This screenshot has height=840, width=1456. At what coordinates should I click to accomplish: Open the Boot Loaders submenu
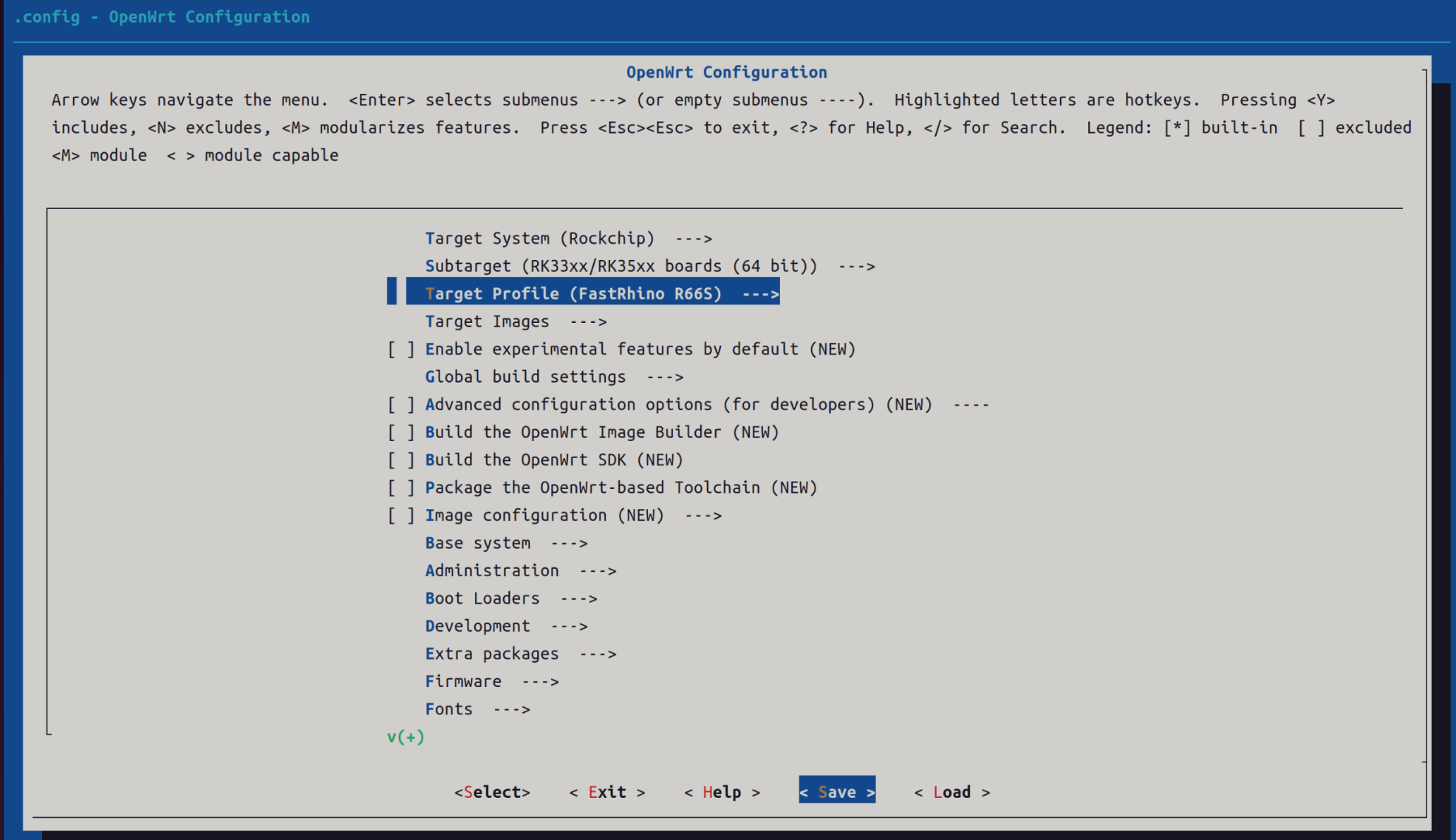click(x=510, y=598)
